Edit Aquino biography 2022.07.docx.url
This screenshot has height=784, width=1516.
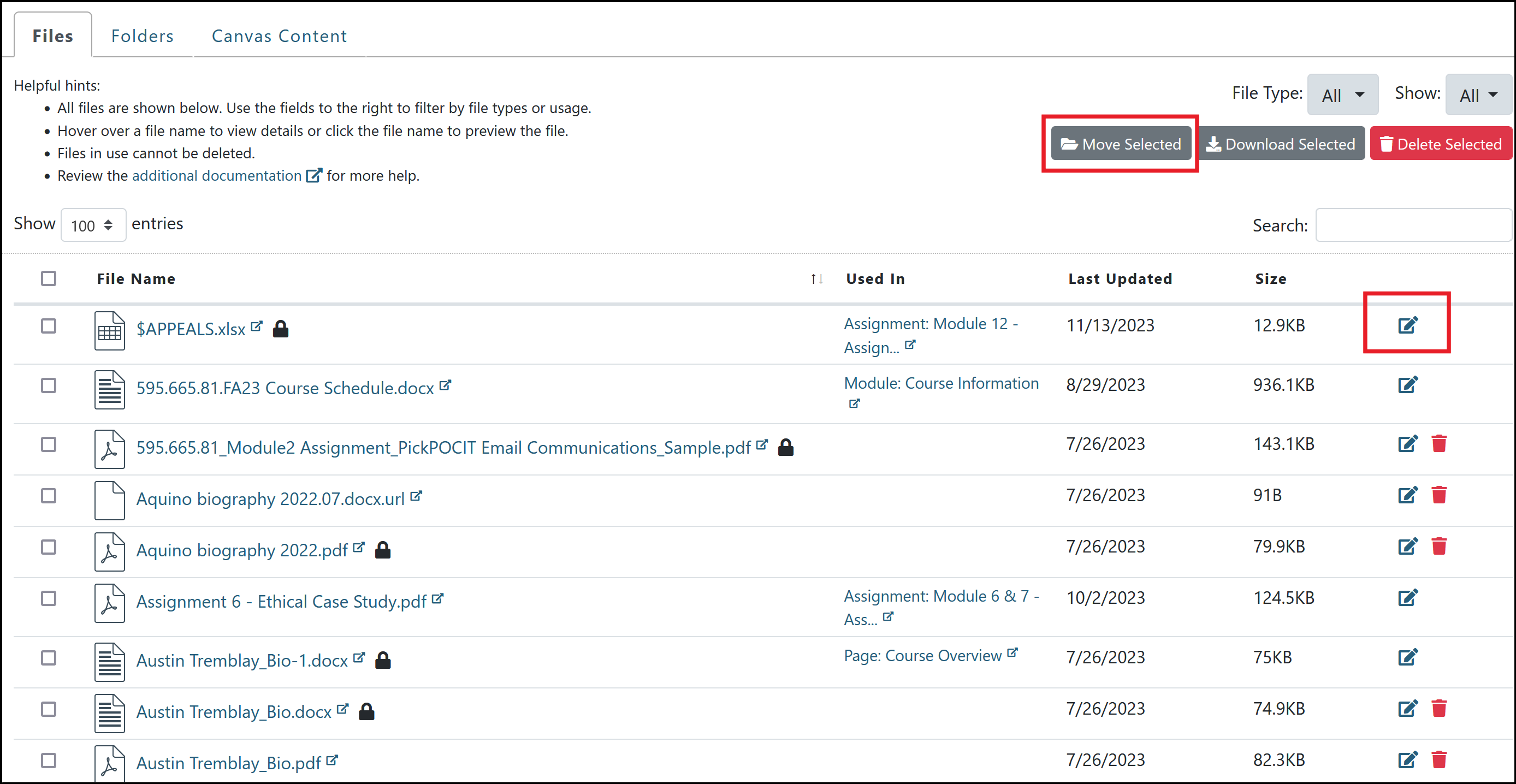(x=1408, y=495)
